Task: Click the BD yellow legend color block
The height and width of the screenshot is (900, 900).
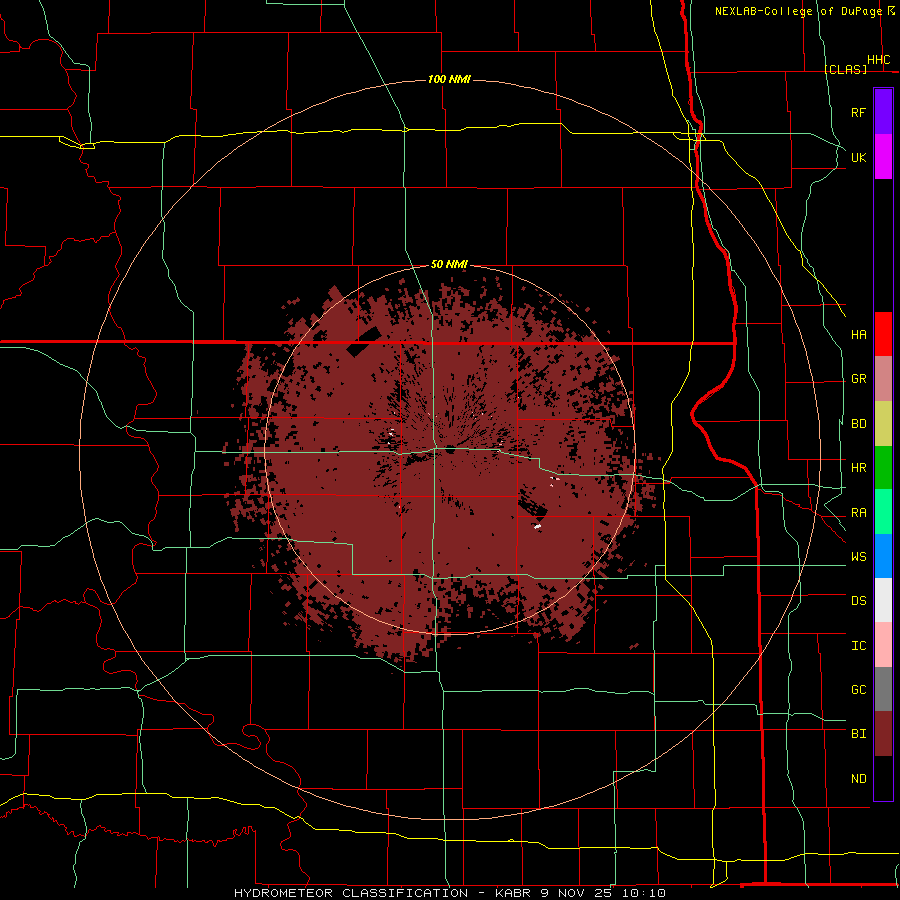Action: tap(883, 424)
